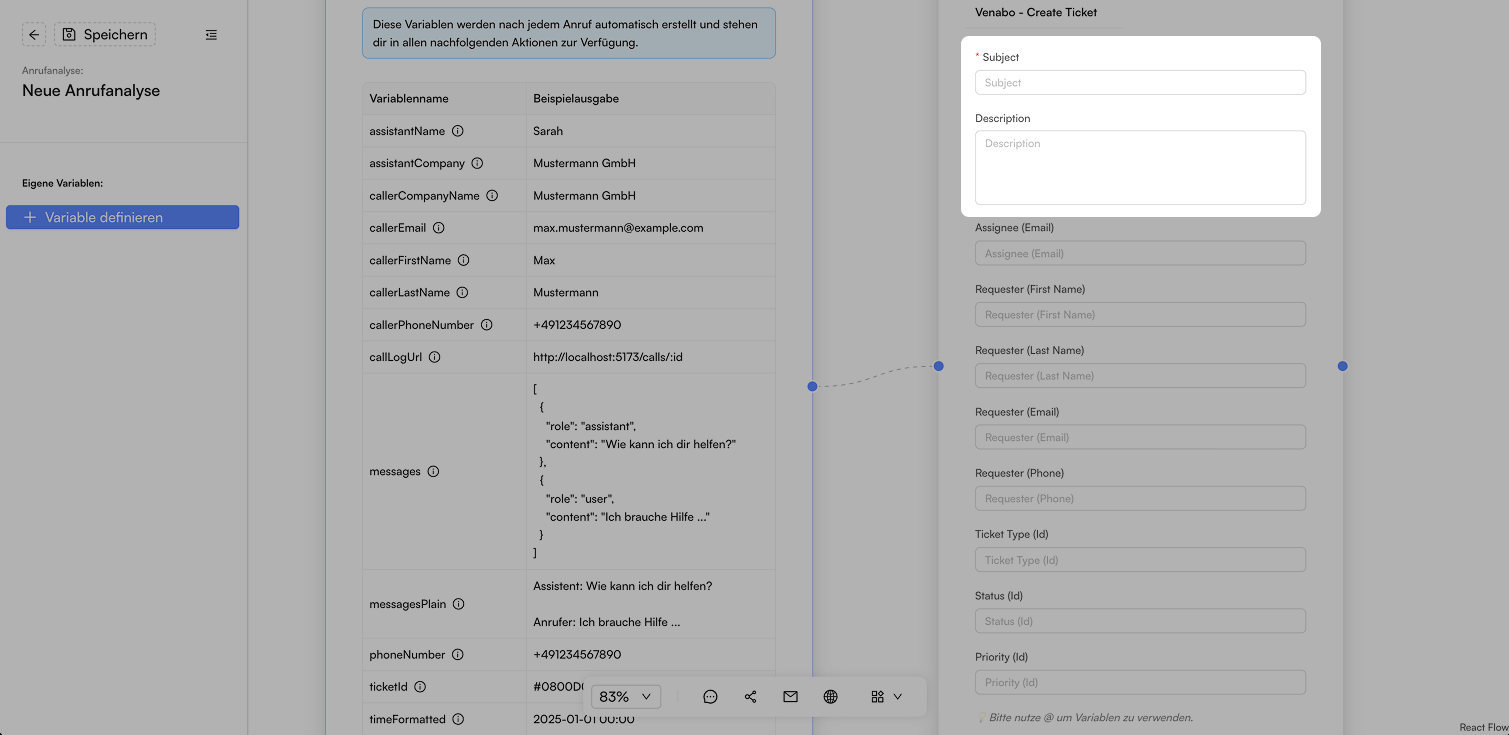Image resolution: width=1509 pixels, height=735 pixels.
Task: Show info for ticketId variable
Action: pos(420,687)
